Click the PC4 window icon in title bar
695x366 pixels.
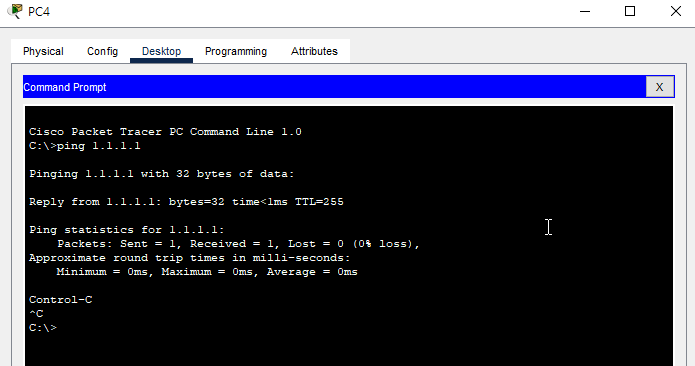click(x=15, y=11)
